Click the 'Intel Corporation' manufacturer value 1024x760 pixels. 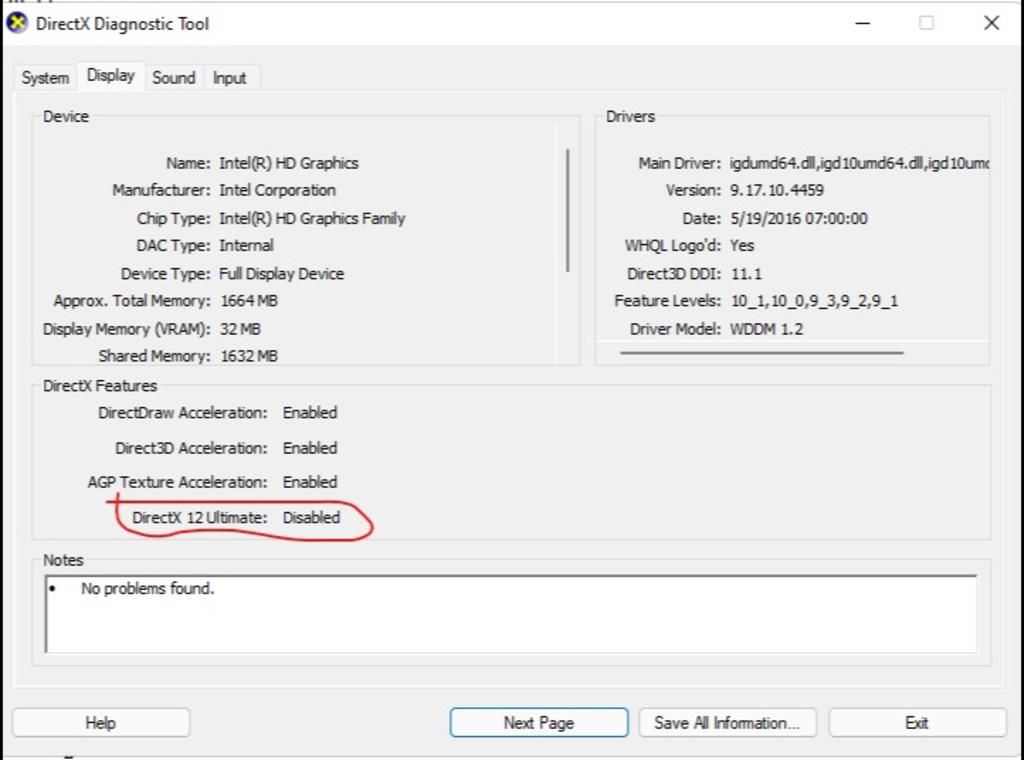278,190
